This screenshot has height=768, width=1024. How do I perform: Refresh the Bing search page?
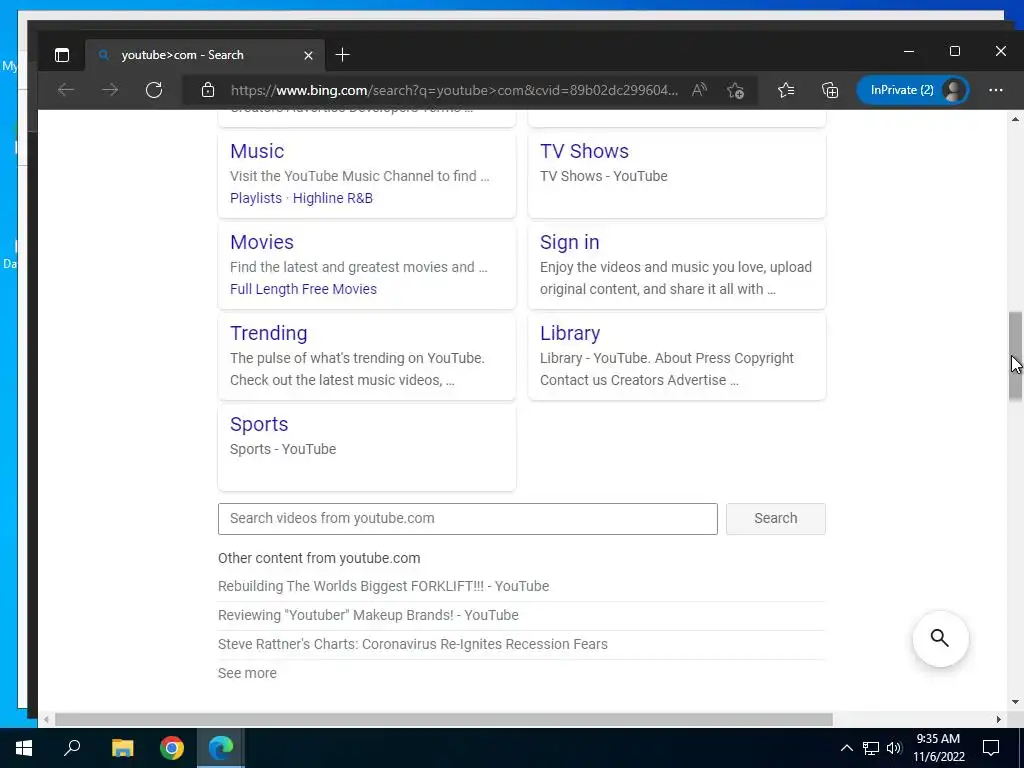tap(153, 90)
